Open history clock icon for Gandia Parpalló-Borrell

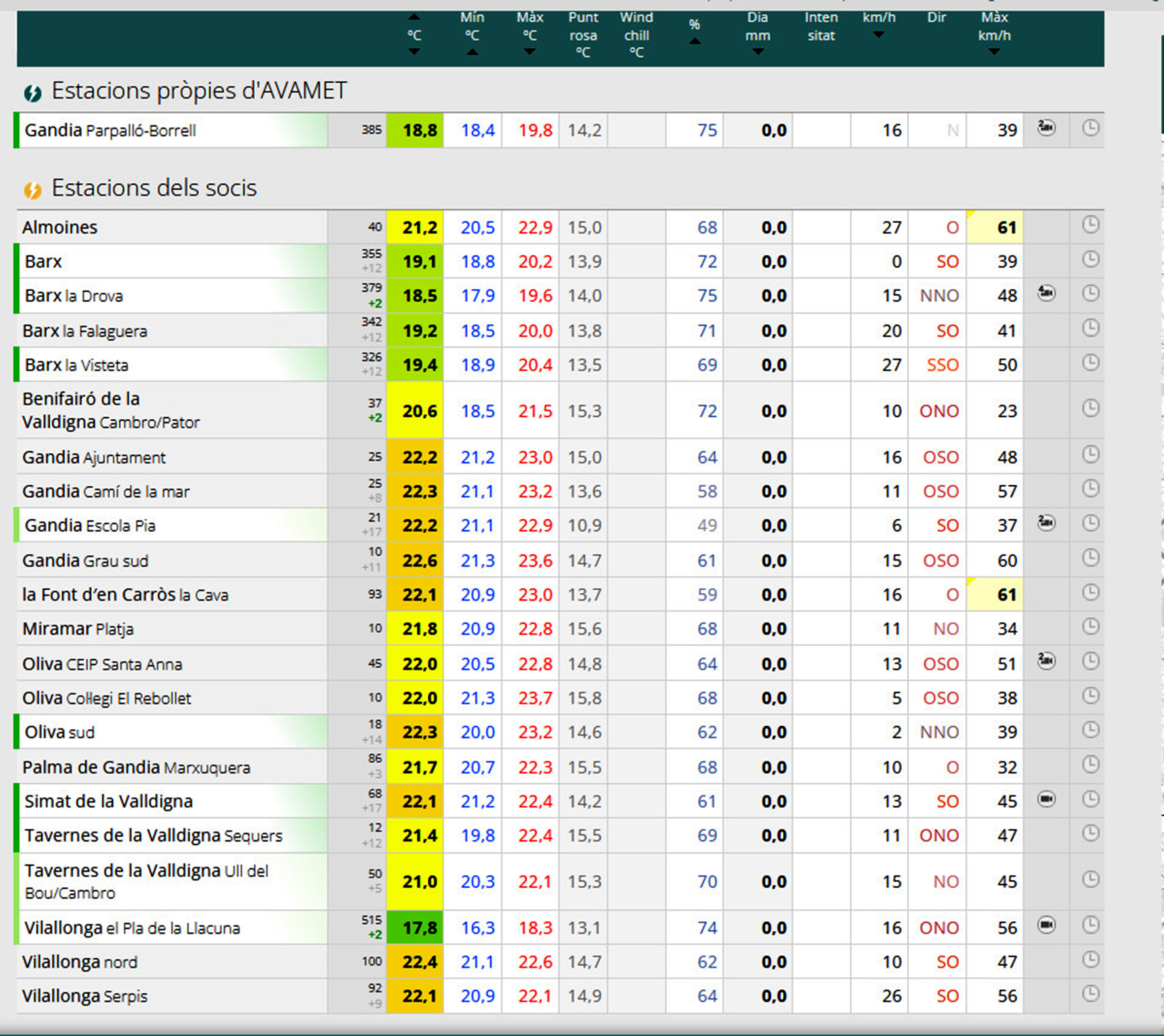(1090, 128)
